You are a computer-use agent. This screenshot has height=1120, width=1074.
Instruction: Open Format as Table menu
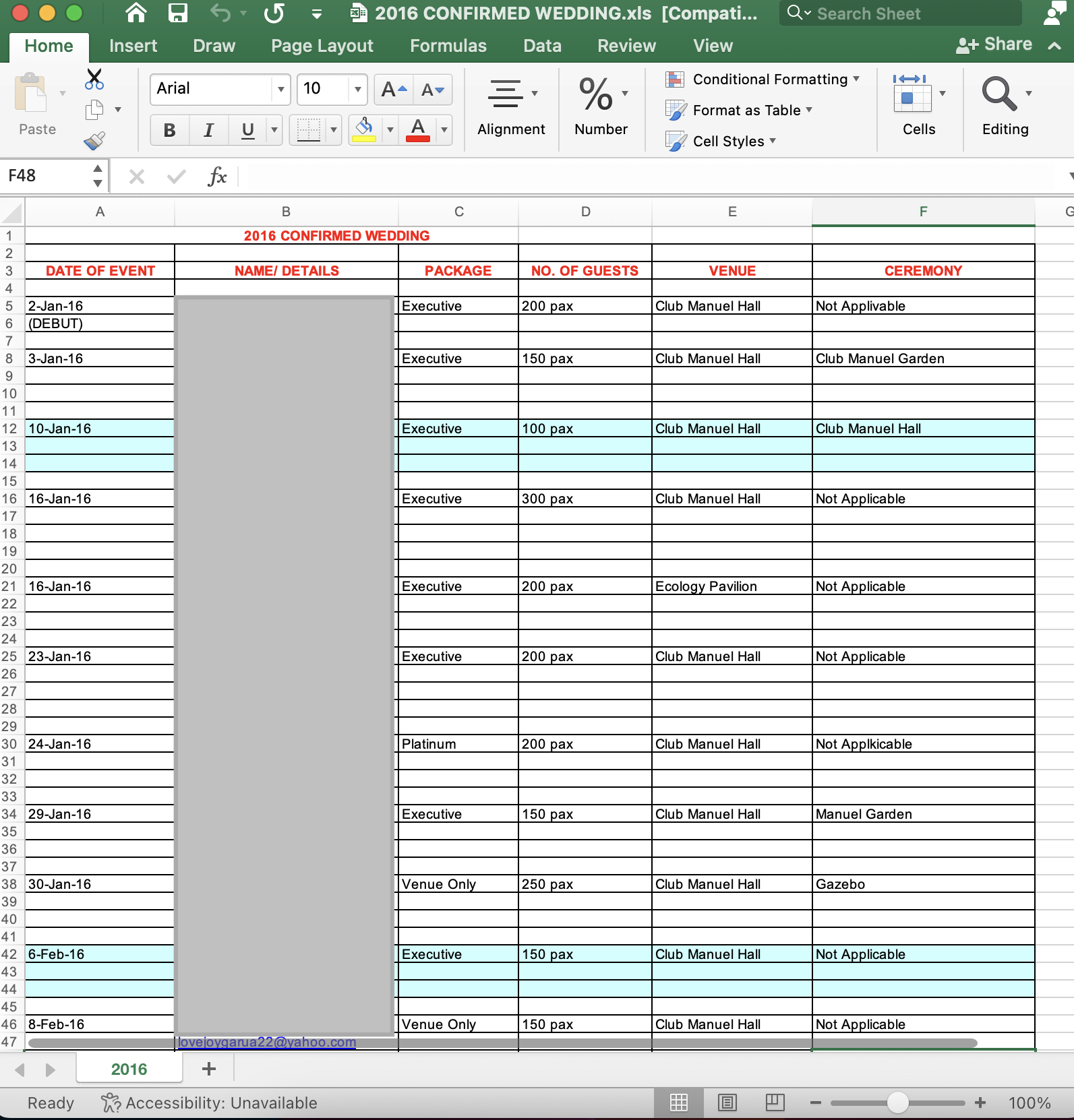(739, 111)
